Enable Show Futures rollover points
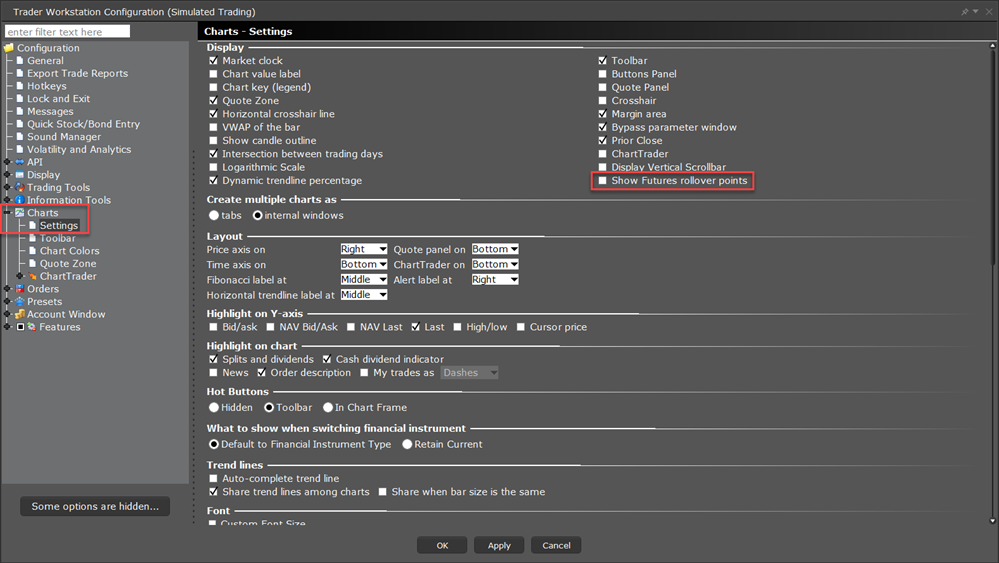The width and height of the screenshot is (999, 563). [603, 181]
